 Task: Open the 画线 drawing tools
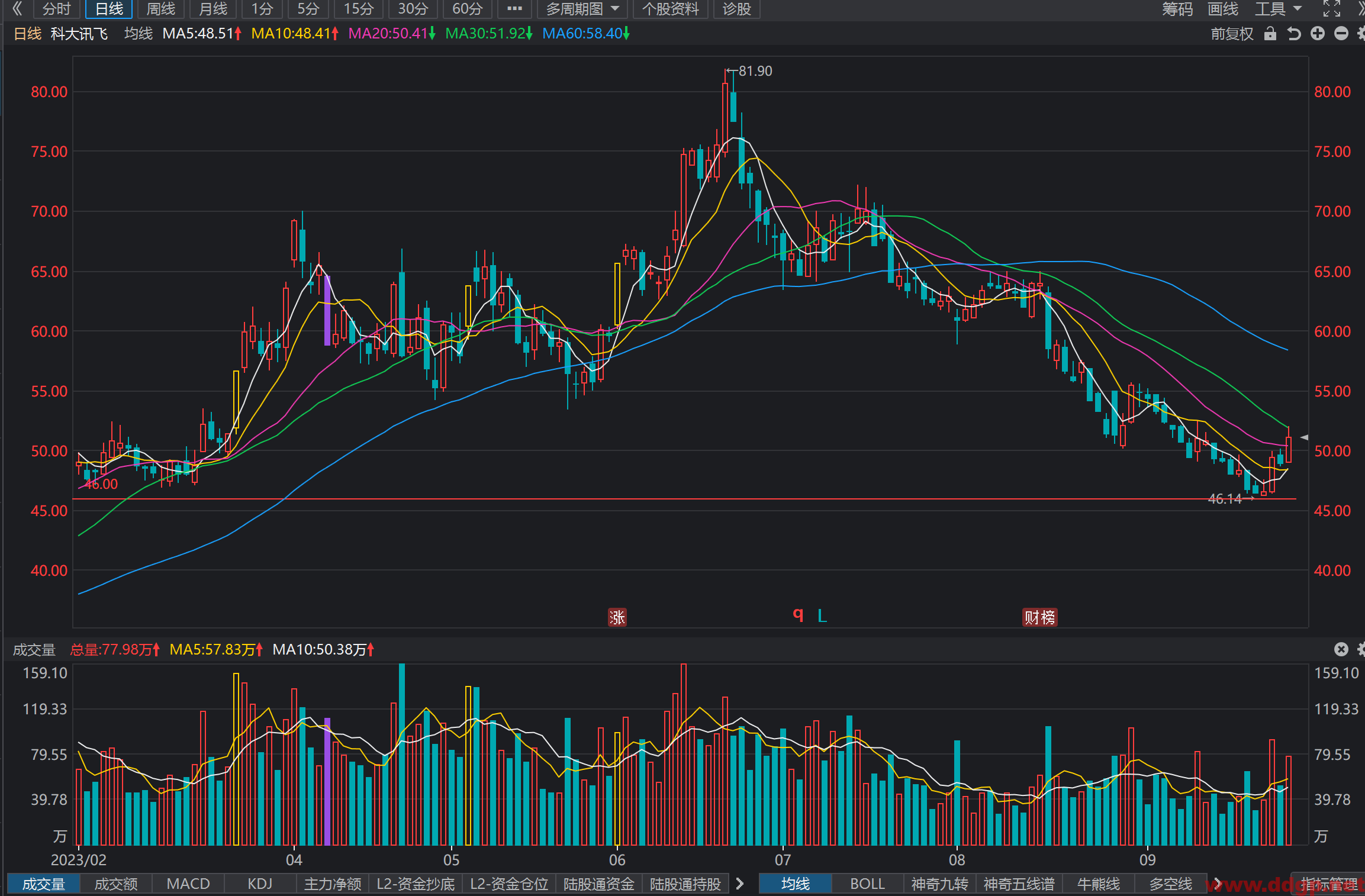coord(1223,9)
